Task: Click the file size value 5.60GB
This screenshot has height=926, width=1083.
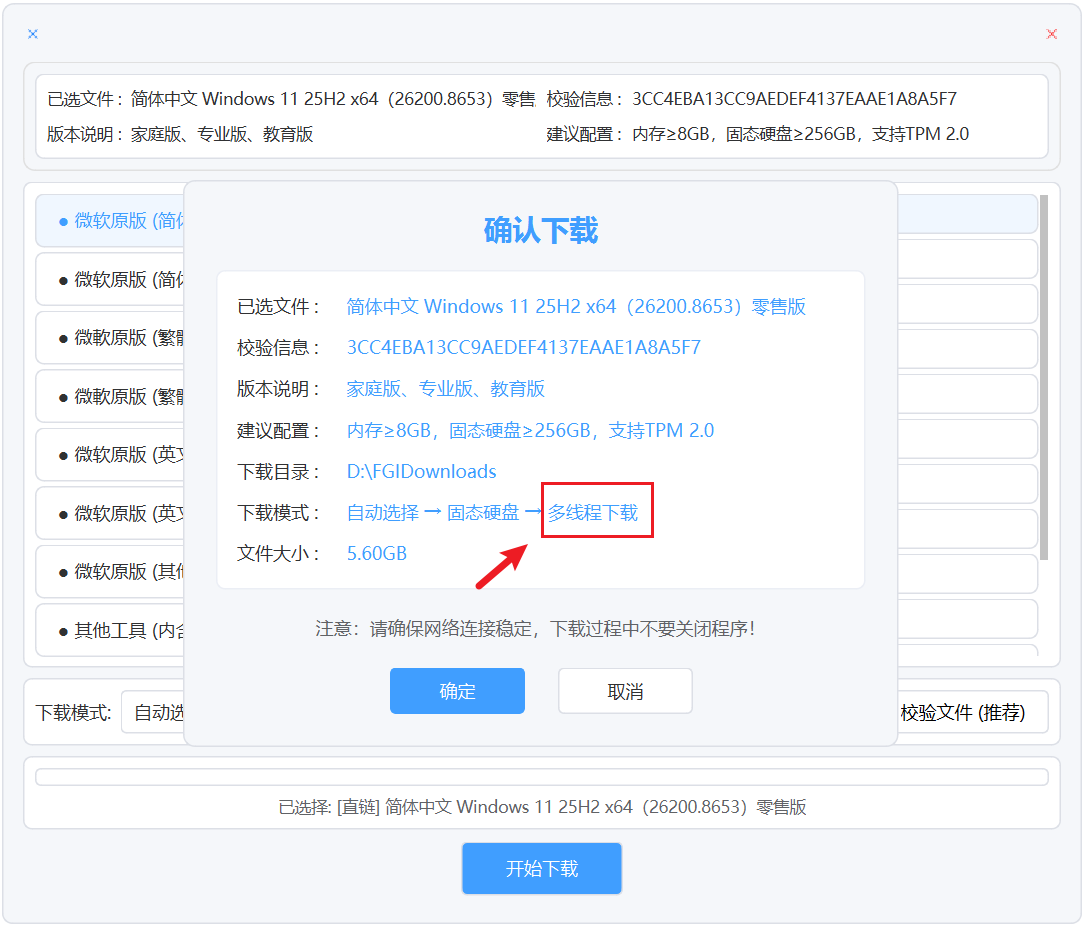Action: click(376, 554)
